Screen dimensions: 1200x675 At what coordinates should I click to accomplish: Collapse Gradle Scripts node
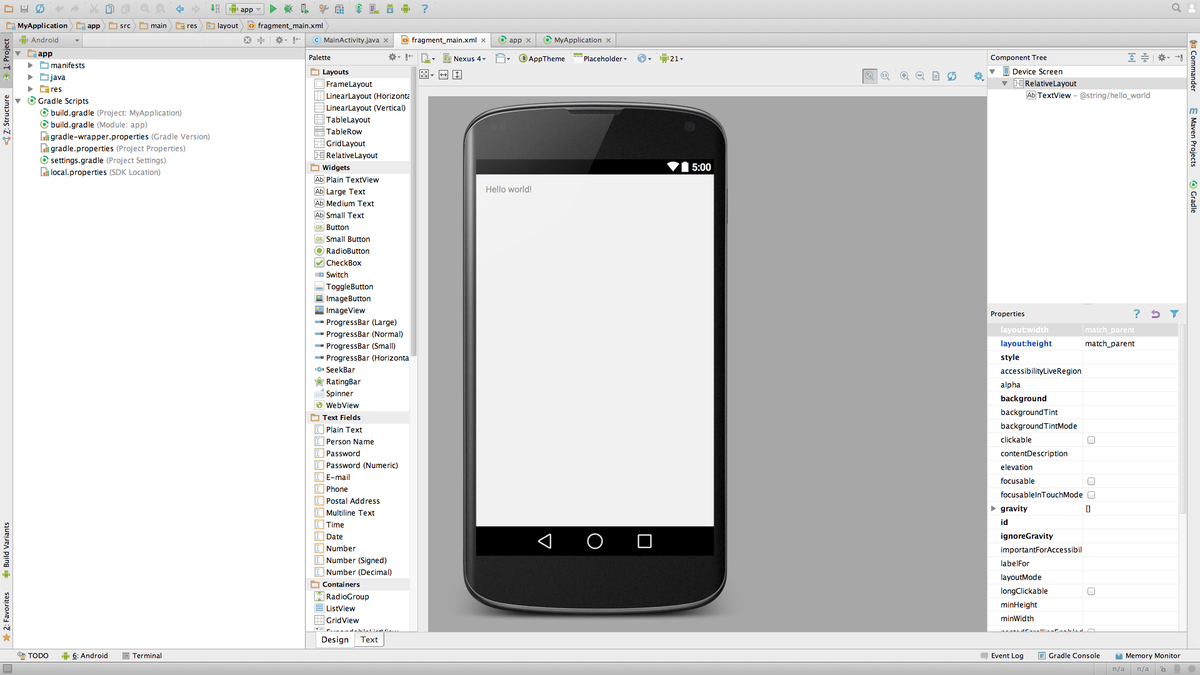click(18, 101)
